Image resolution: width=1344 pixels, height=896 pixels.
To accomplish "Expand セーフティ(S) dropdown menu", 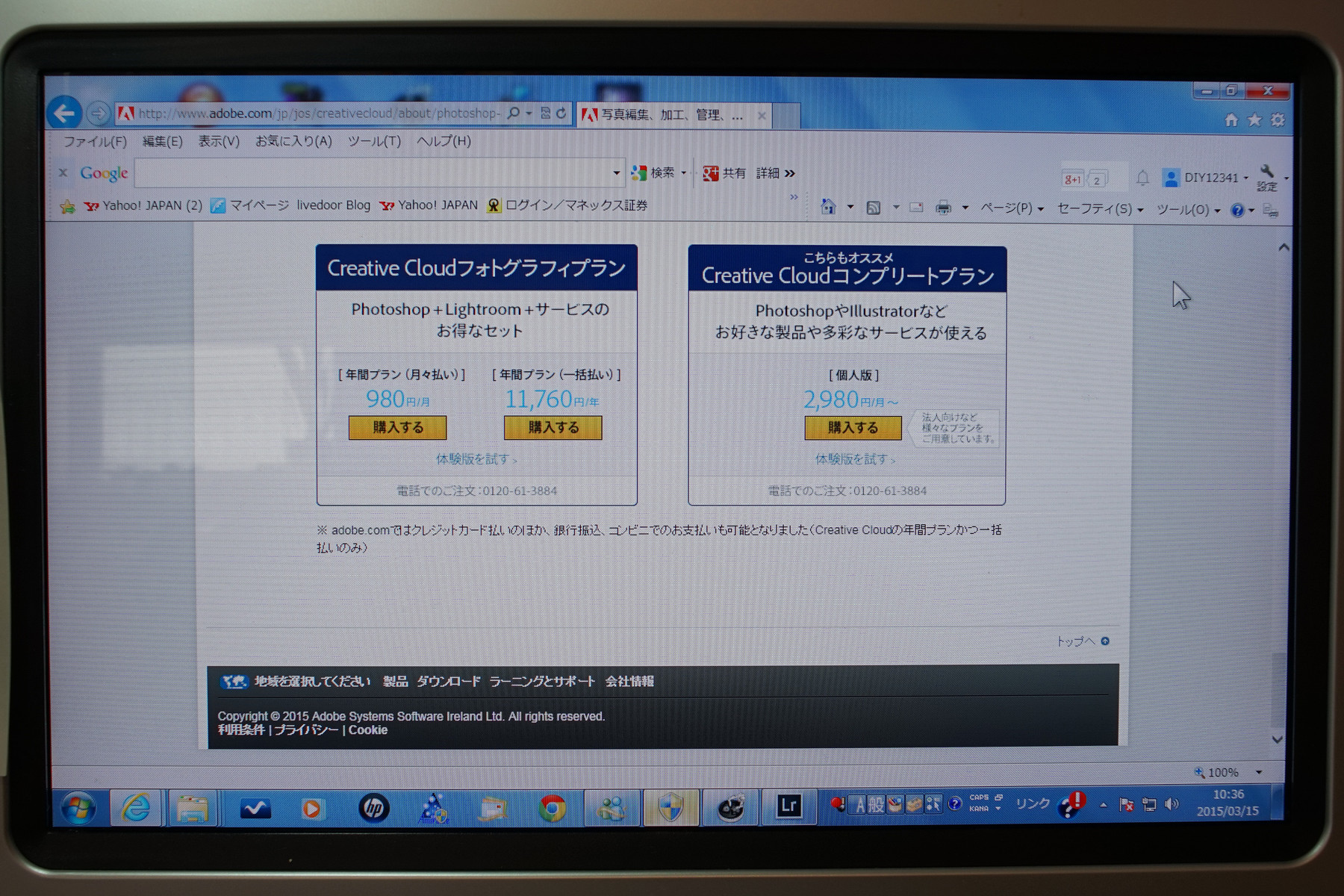I will [x=1140, y=211].
